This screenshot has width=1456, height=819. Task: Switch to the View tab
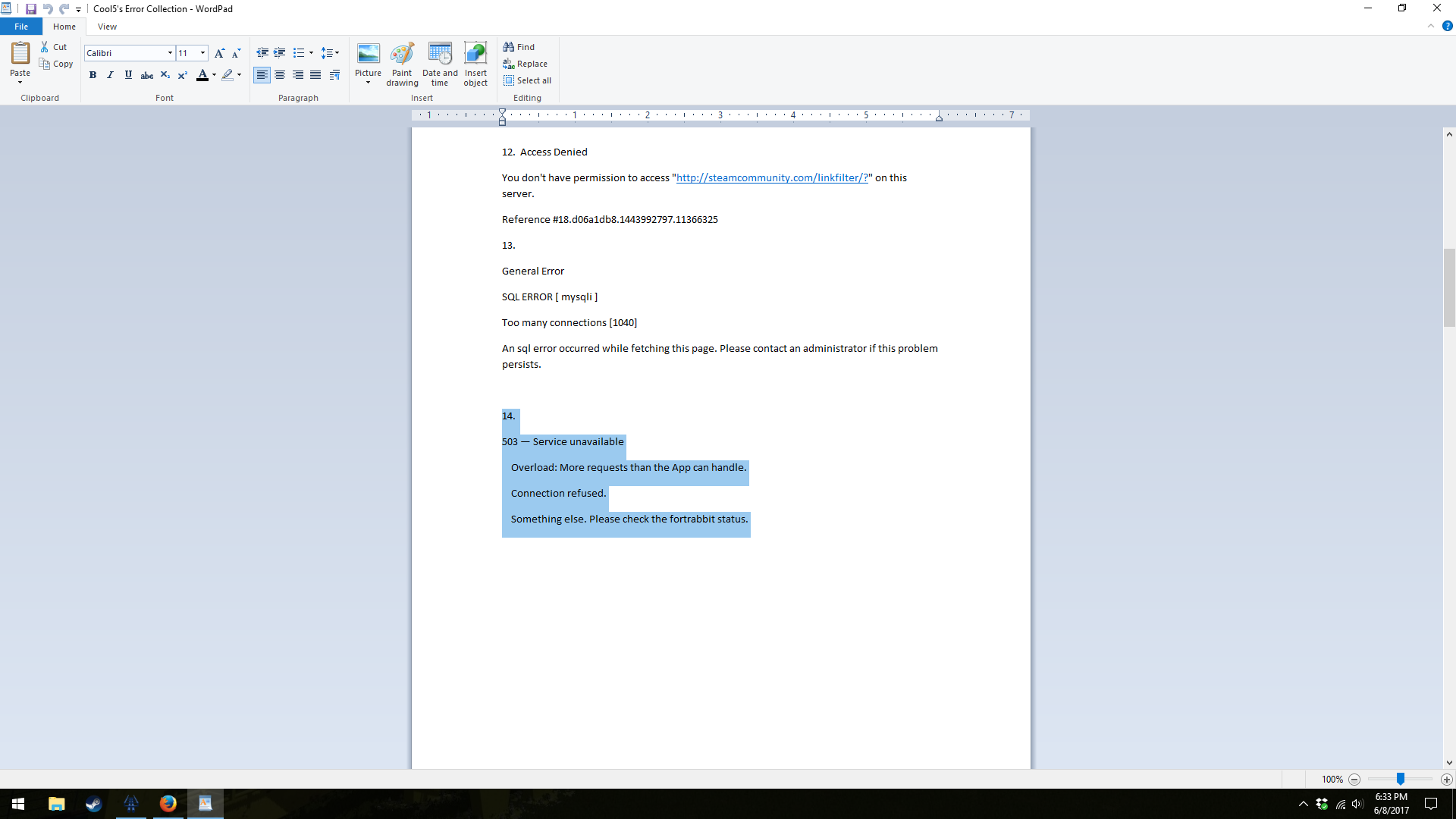pyautogui.click(x=107, y=27)
